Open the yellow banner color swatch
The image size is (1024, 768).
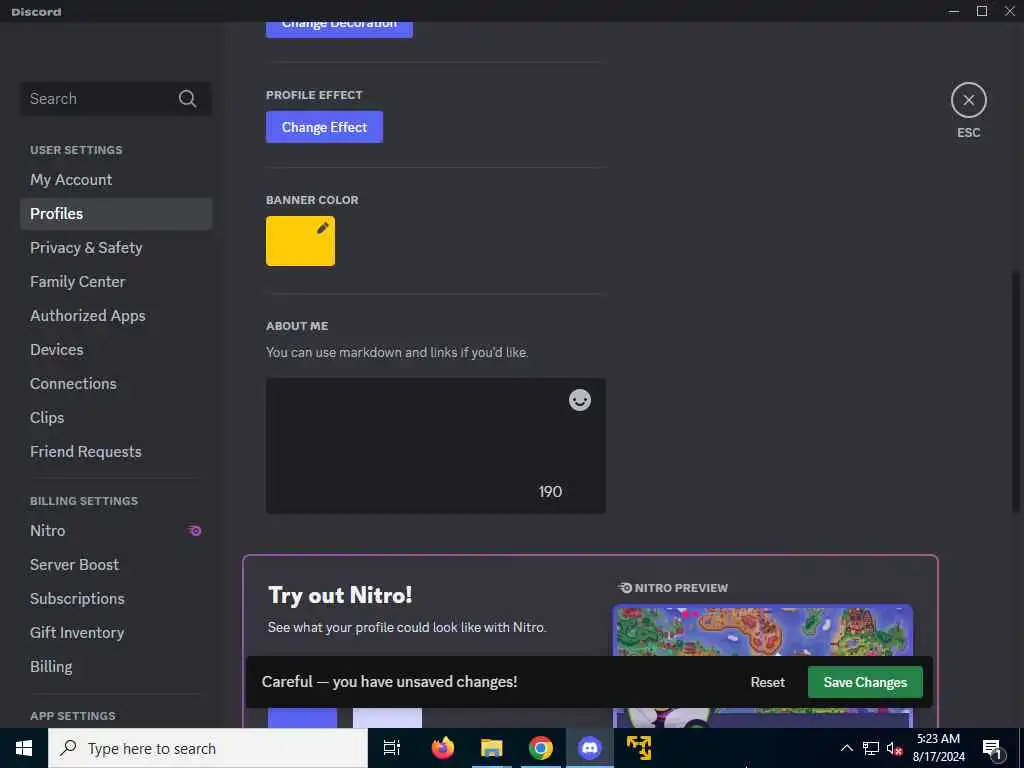pos(300,241)
